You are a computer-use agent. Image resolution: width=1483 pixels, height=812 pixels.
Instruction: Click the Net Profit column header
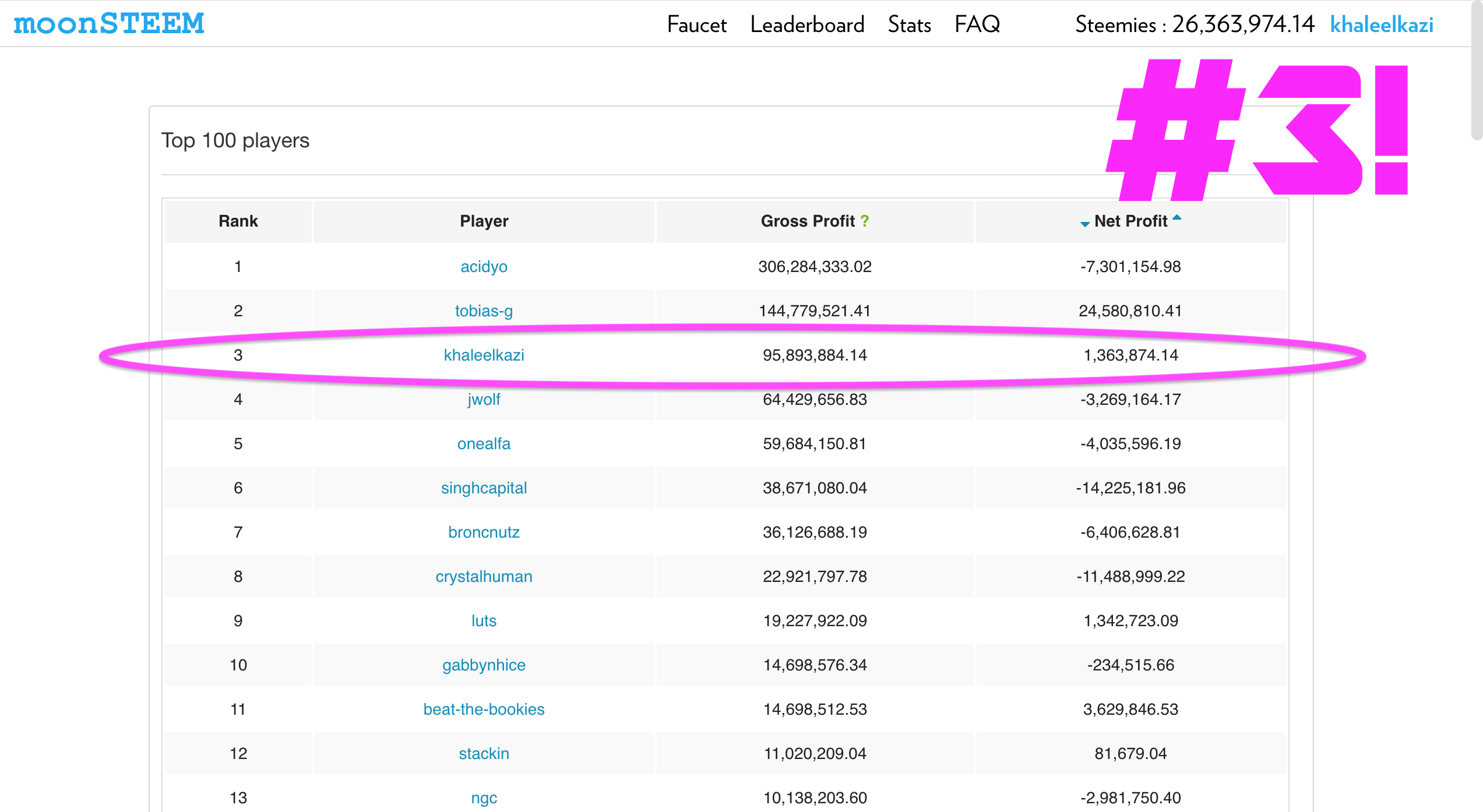coord(1130,221)
